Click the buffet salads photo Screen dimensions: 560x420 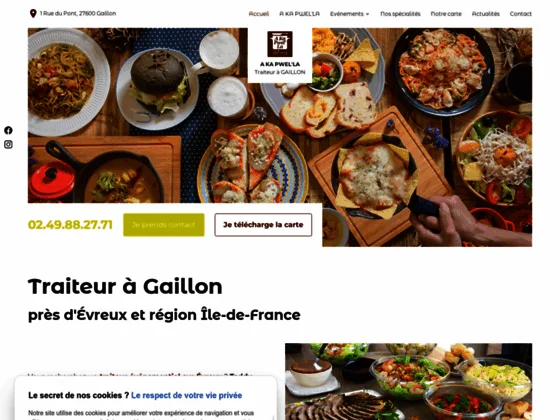tap(408, 381)
